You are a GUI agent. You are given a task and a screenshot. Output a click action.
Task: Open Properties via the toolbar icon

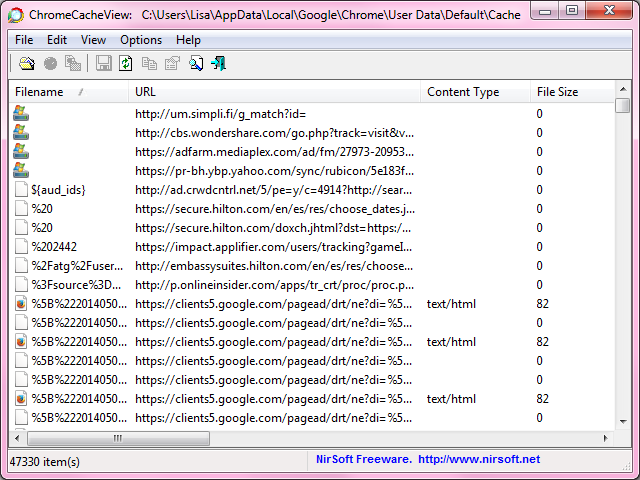[172, 64]
